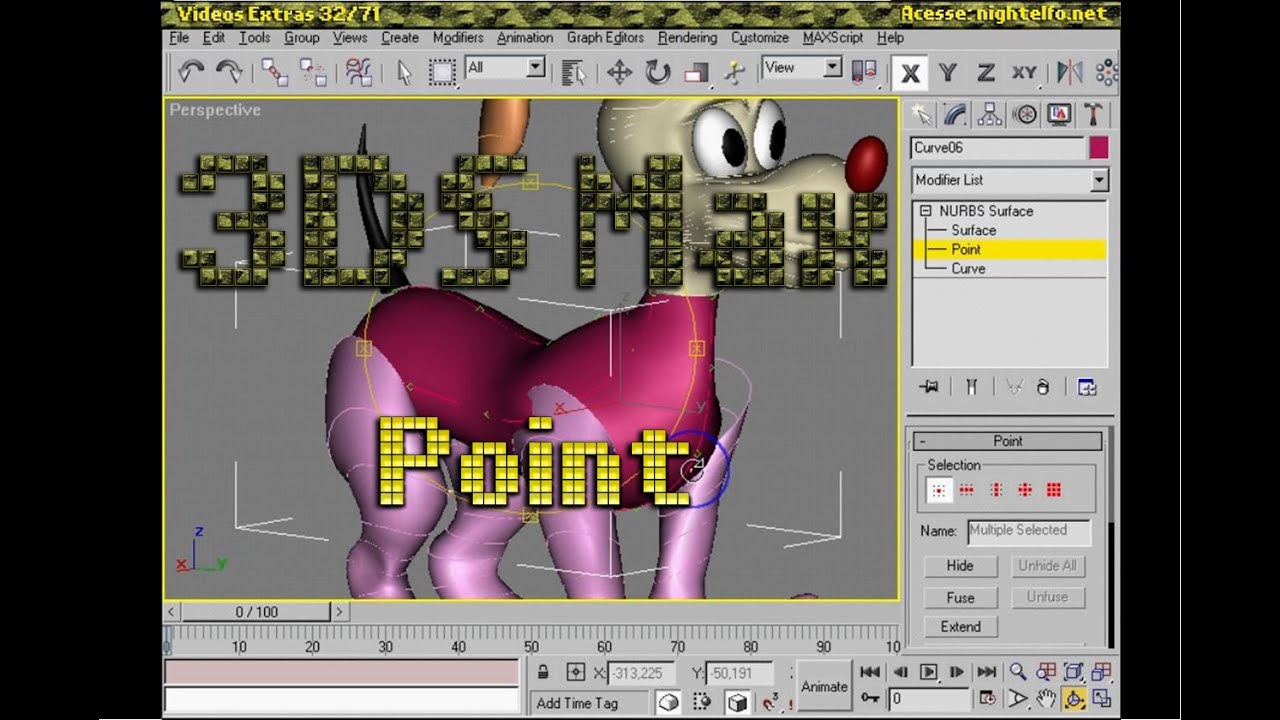The height and width of the screenshot is (720, 1280).
Task: Click the Extend button
Action: coord(960,627)
